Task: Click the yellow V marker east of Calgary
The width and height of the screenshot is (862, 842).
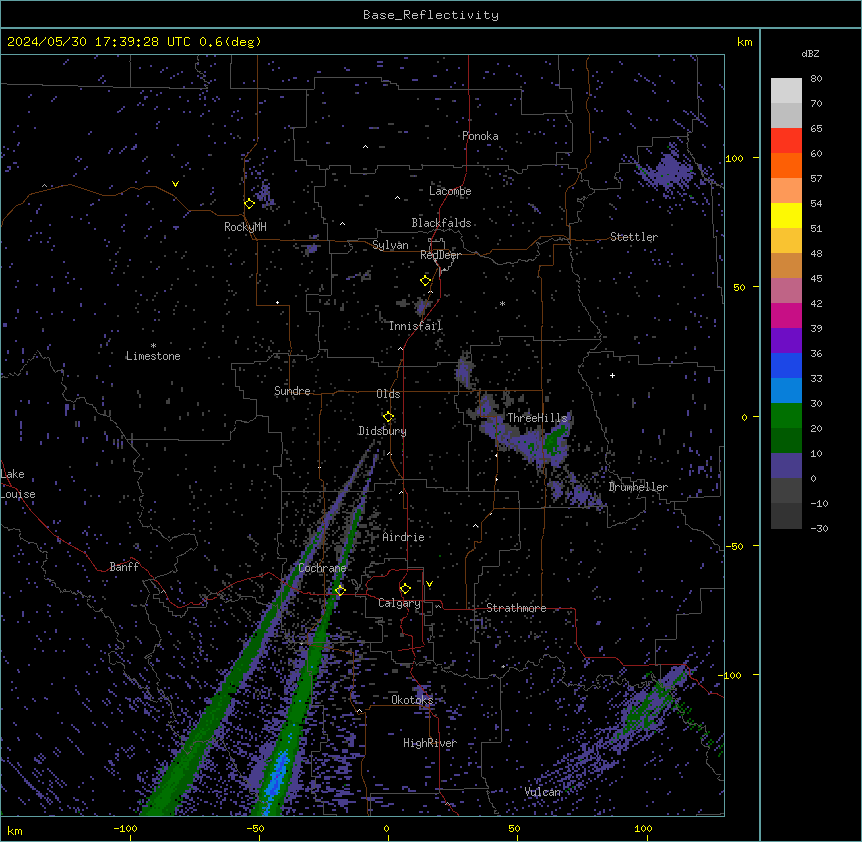Action: [429, 584]
